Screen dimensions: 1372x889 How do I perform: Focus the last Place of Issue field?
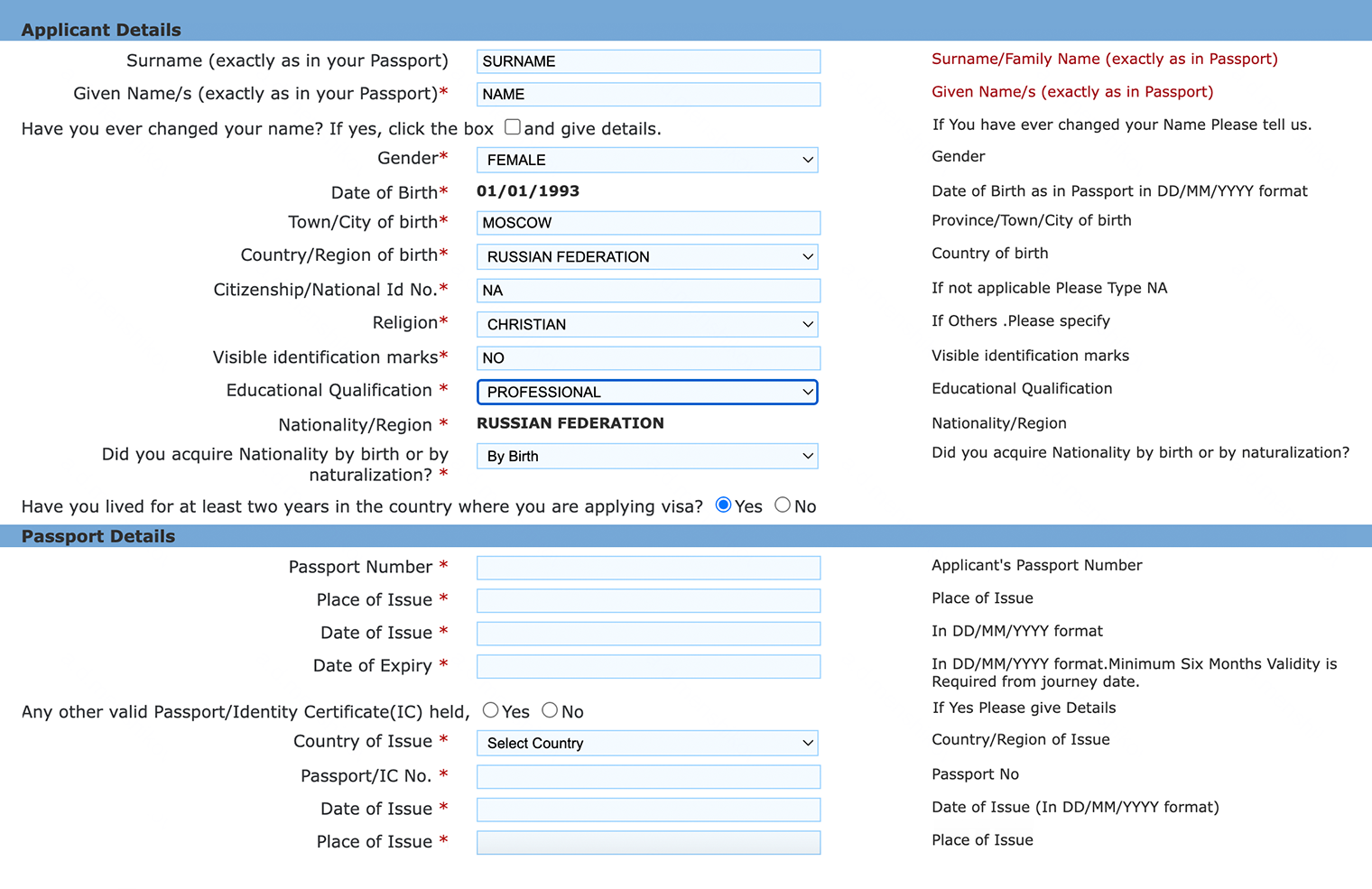(648, 842)
